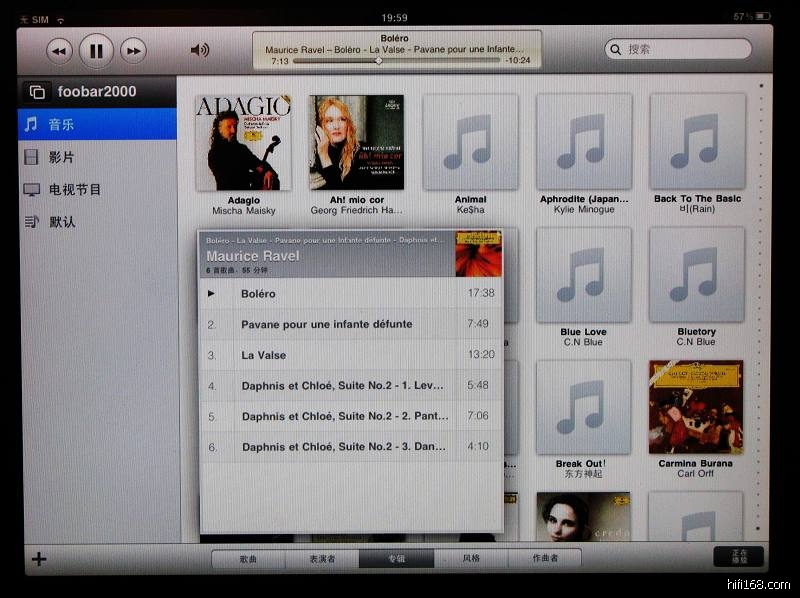Image resolution: width=800 pixels, height=598 pixels.
Task: Open the Adagio album by Mischa Maisky
Action: 243,143
